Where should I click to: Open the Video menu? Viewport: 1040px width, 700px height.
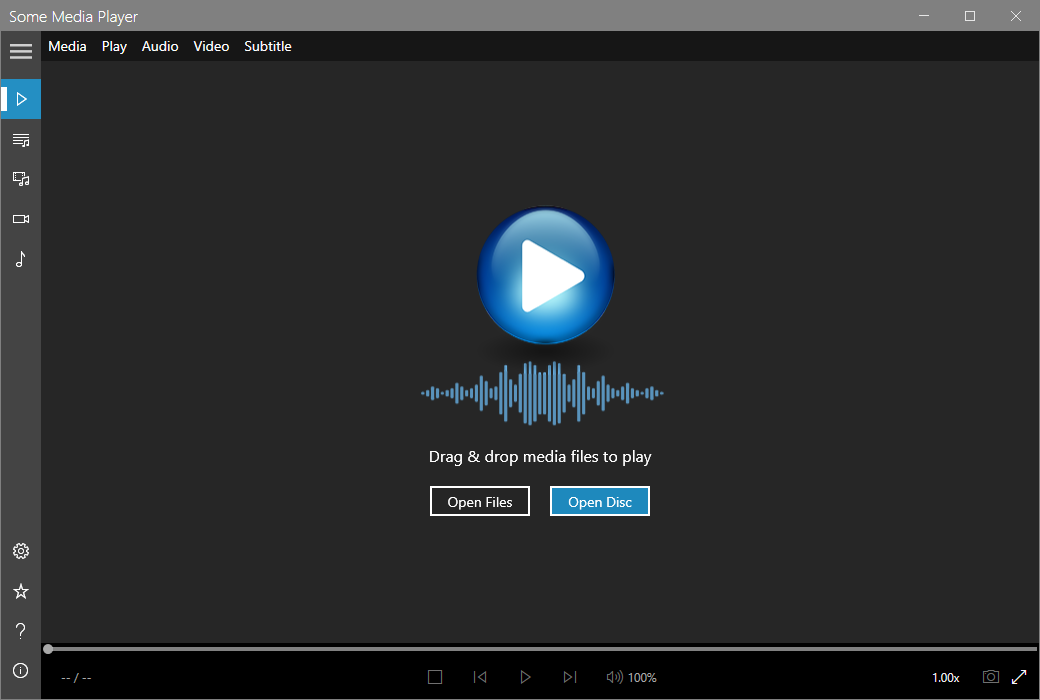tap(211, 46)
